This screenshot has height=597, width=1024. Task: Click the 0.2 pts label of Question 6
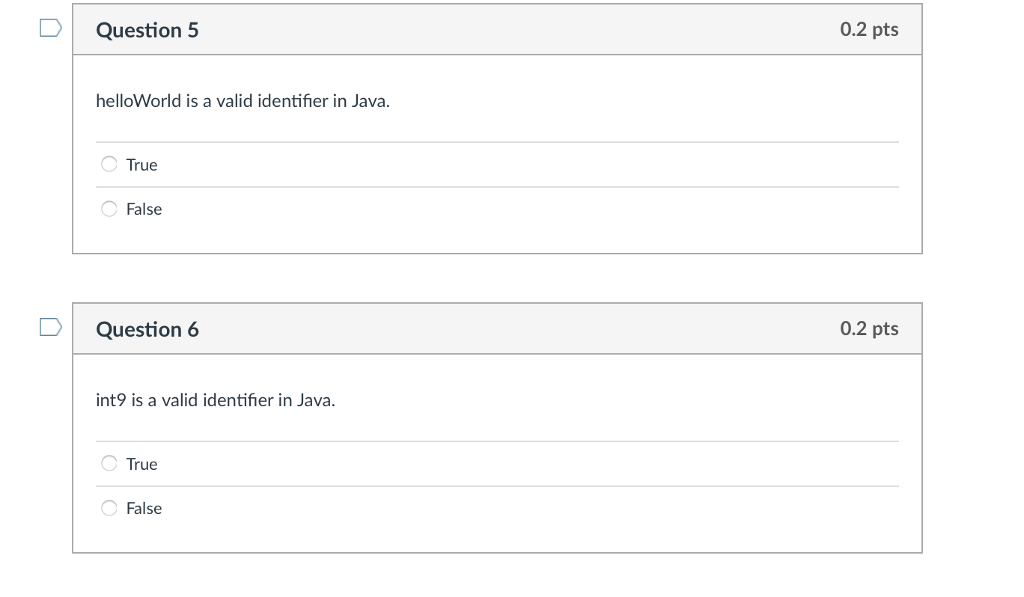click(869, 329)
